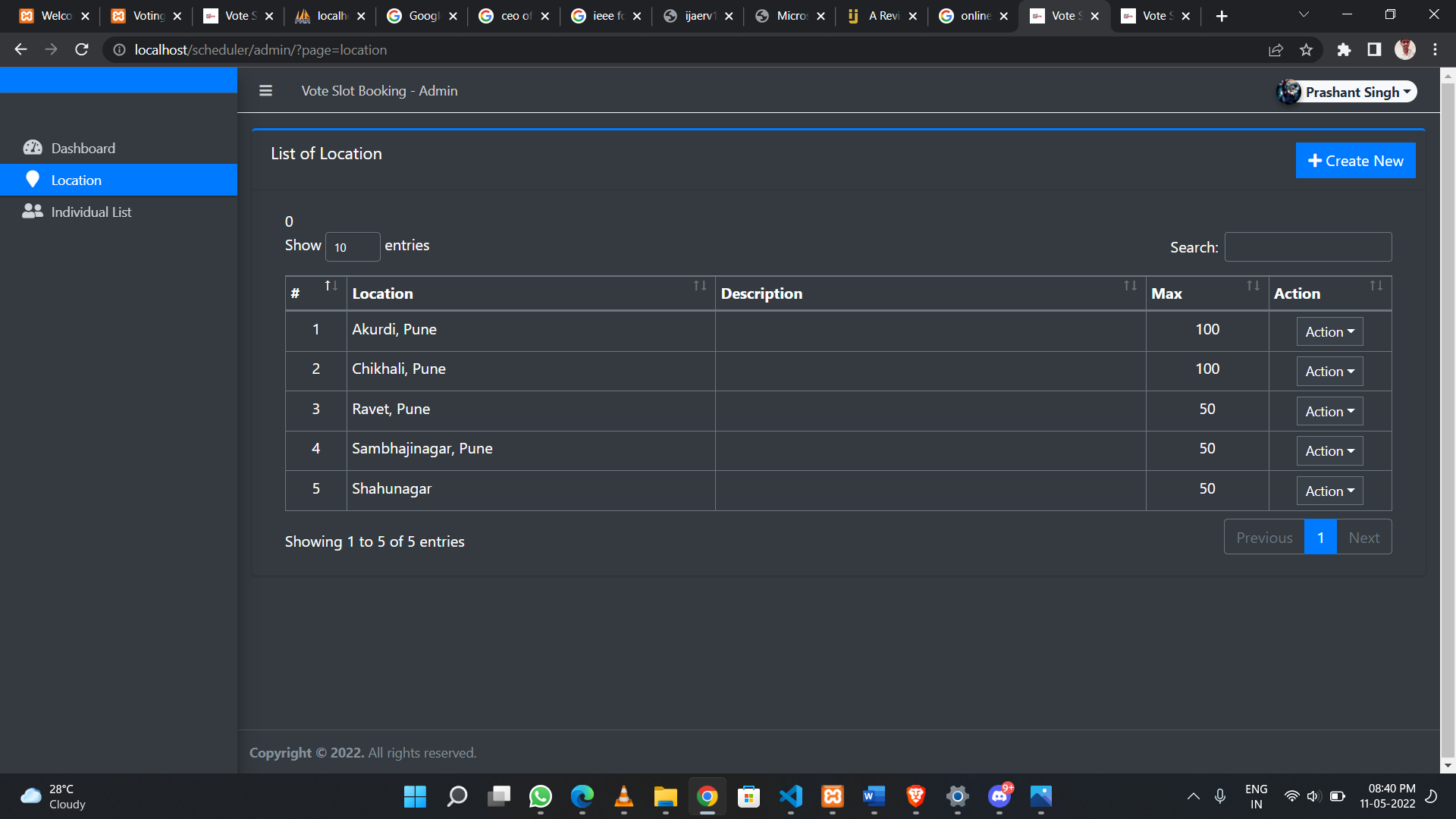Reload the page with browser refresh icon
The width and height of the screenshot is (1456, 819).
pyautogui.click(x=82, y=49)
